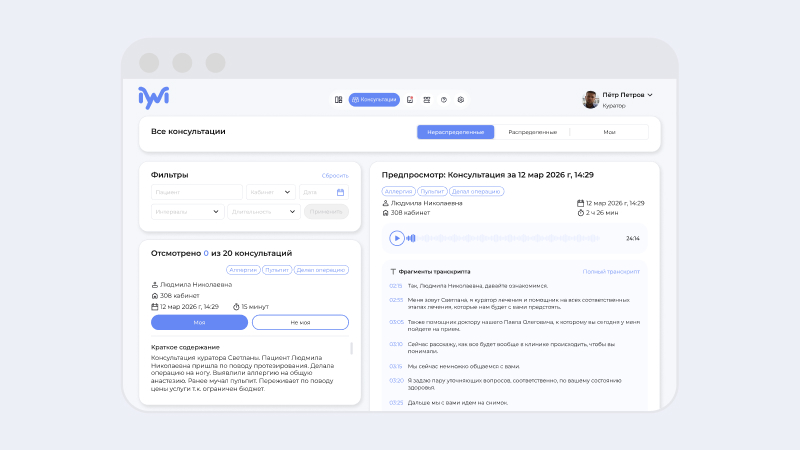The height and width of the screenshot is (450, 800).
Task: Open the Интервалы filter dropdown
Action: click(x=187, y=212)
